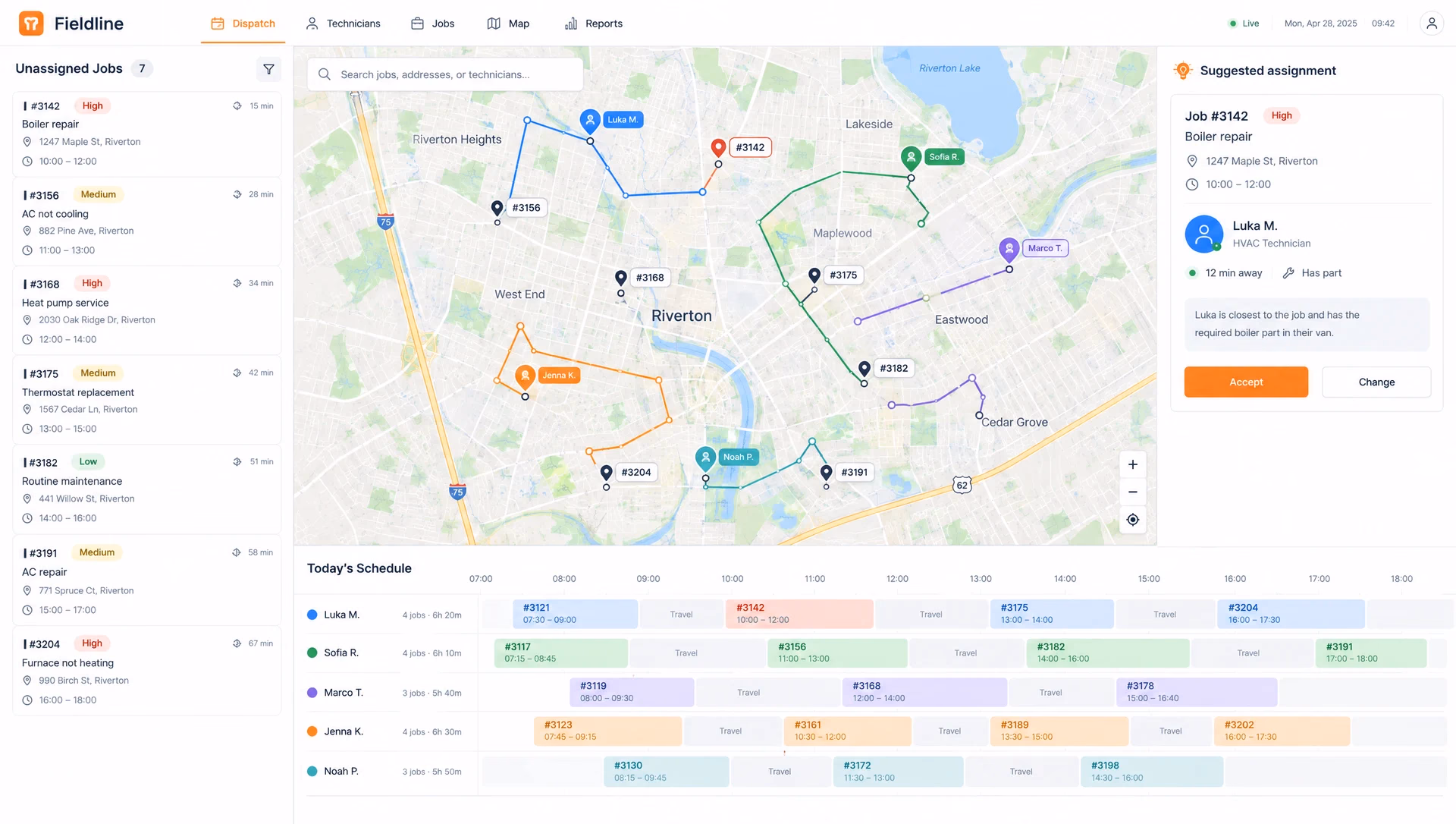Click the Fieldline logo icon
The width and height of the screenshot is (1456, 824).
point(31,24)
